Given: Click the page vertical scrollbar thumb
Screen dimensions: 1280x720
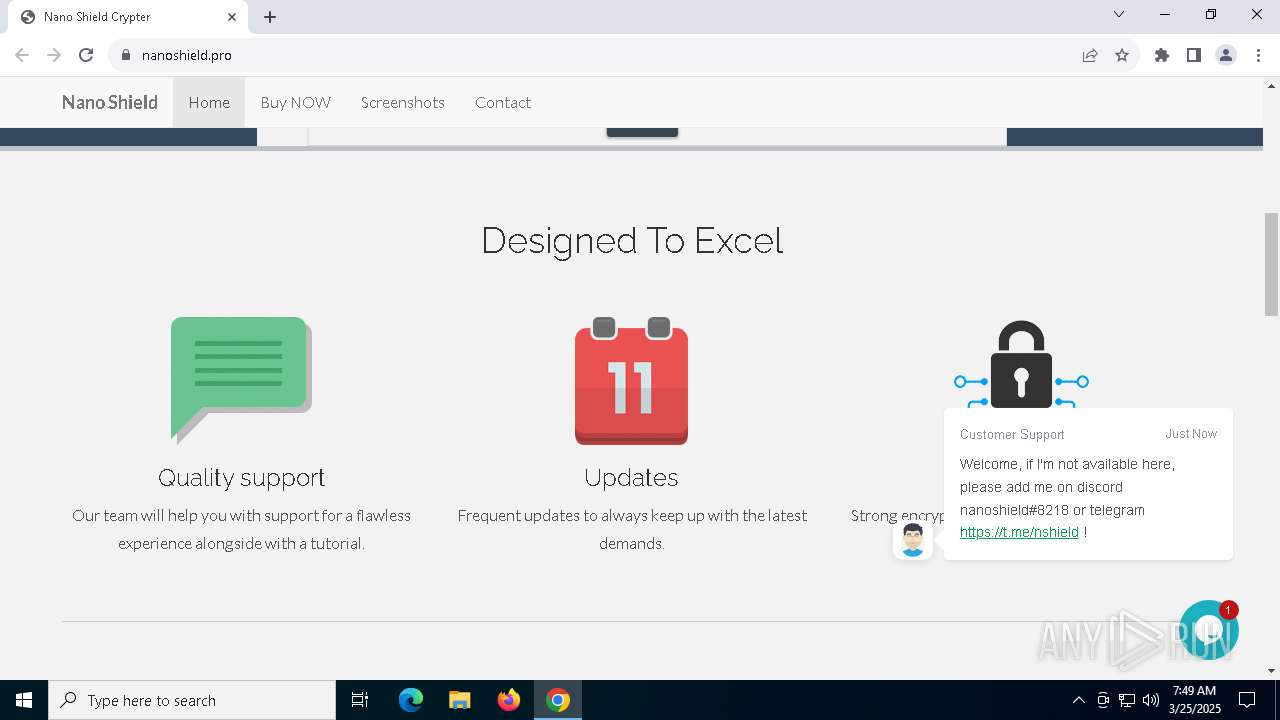Looking at the screenshot, I should coord(1271,264).
